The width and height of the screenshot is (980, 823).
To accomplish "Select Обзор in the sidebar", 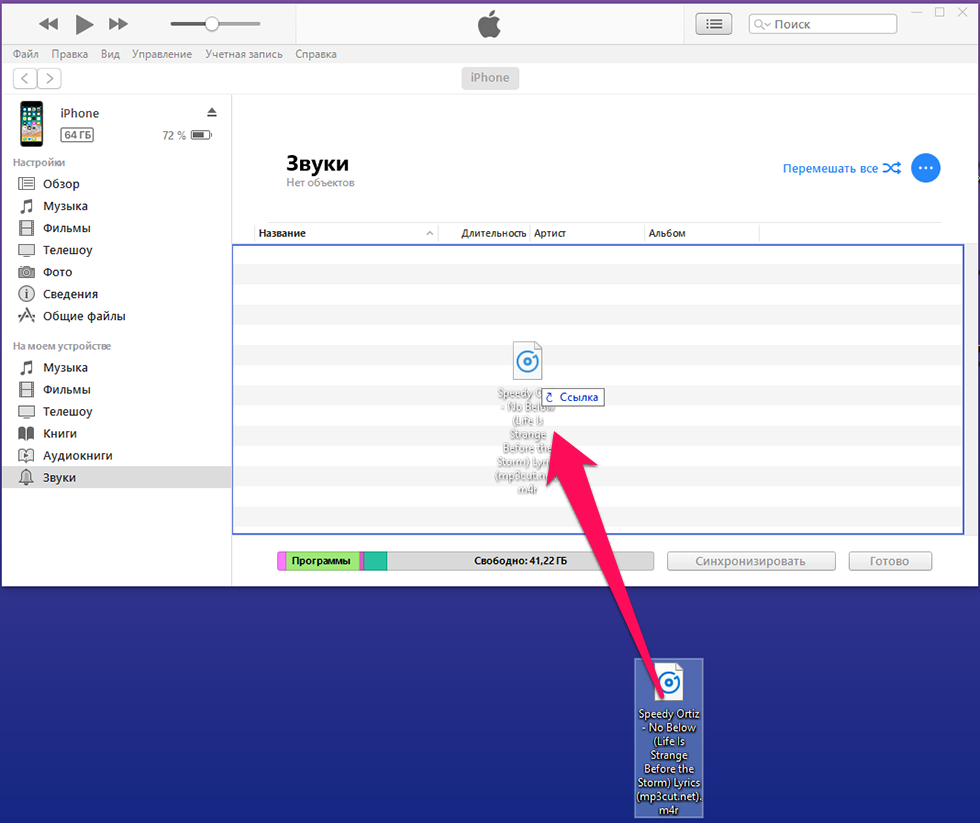I will pyautogui.click(x=61, y=184).
